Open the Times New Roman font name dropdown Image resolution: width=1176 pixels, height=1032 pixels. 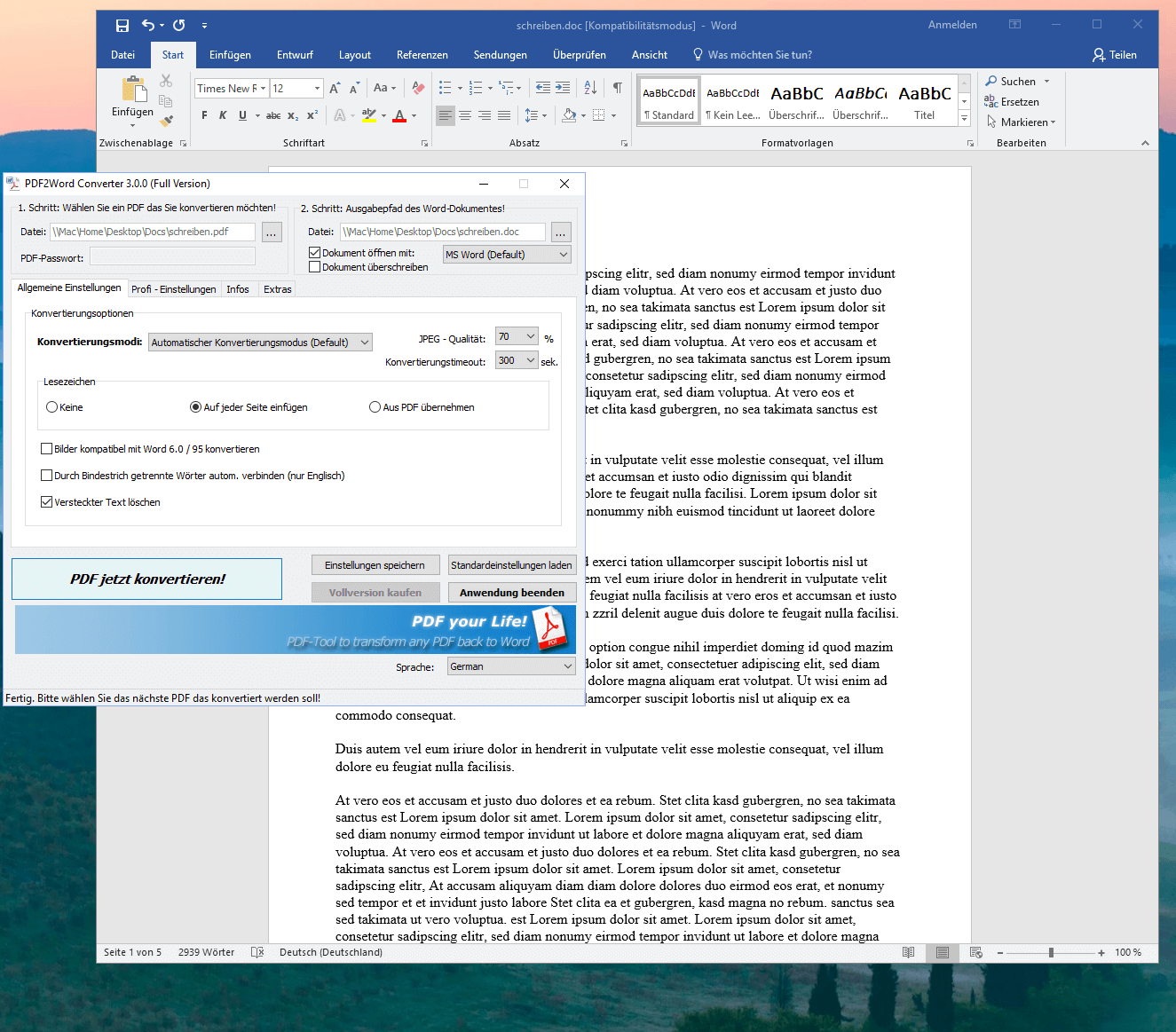(x=263, y=89)
